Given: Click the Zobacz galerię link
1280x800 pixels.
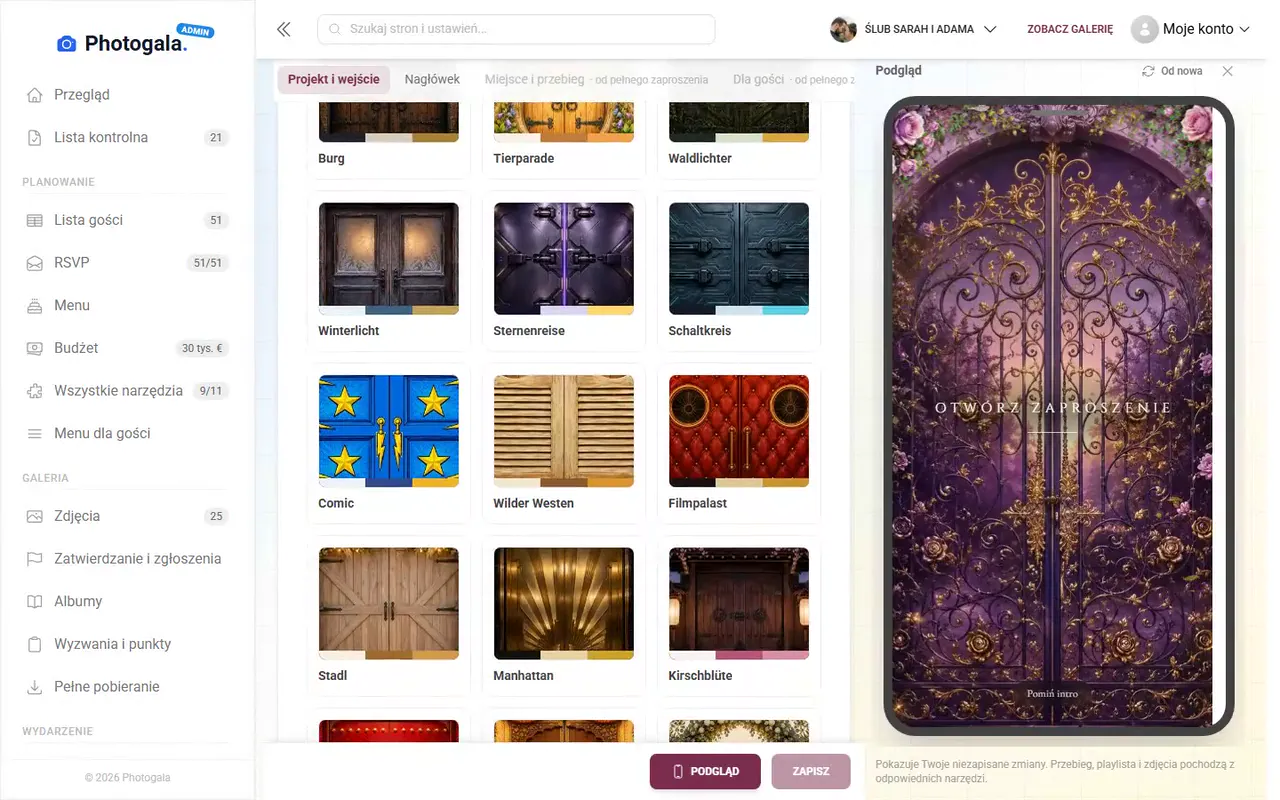Looking at the screenshot, I should pyautogui.click(x=1070, y=29).
